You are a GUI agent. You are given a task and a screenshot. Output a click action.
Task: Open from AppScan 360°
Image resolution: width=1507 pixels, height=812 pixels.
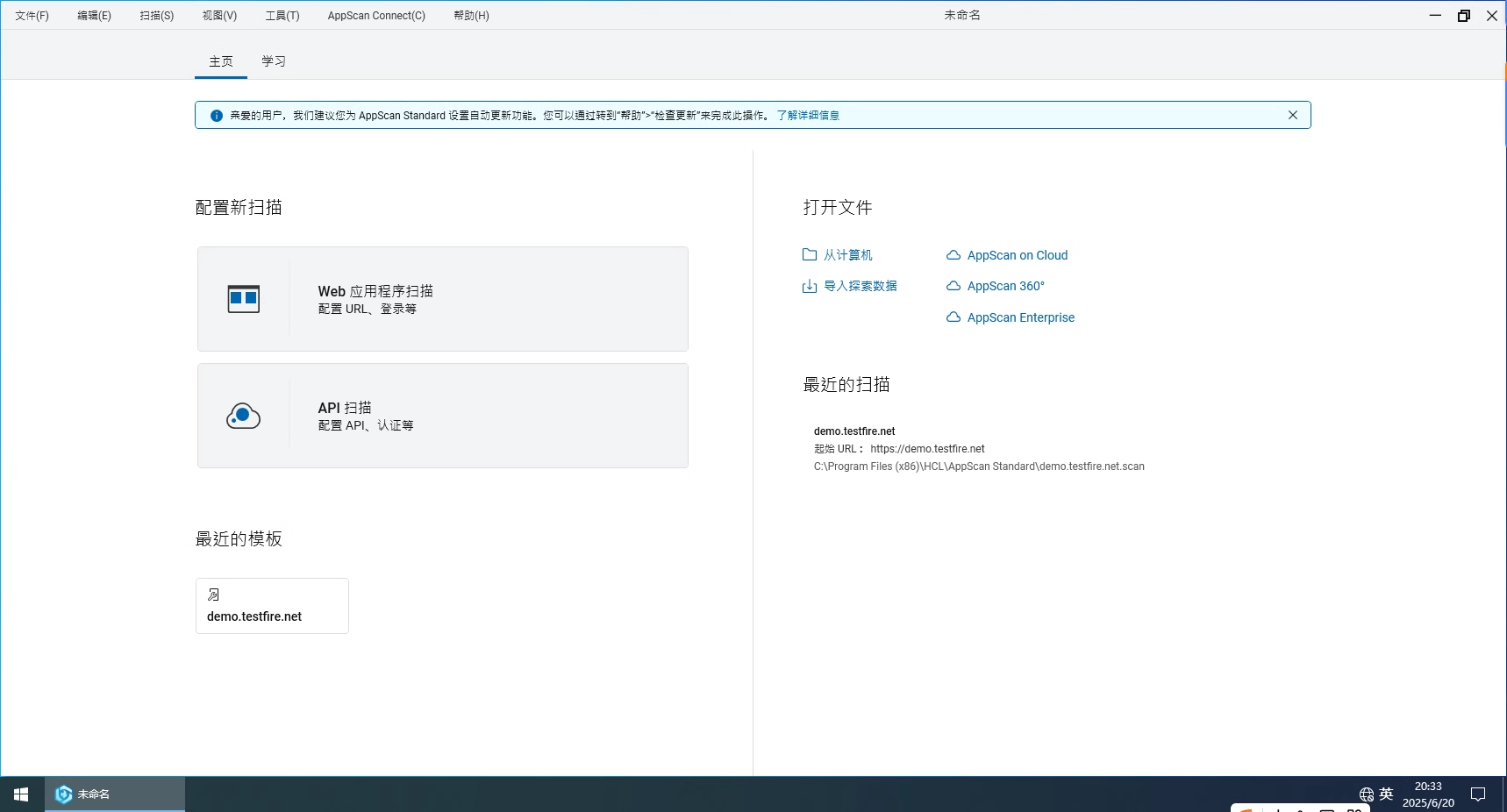coord(1006,286)
